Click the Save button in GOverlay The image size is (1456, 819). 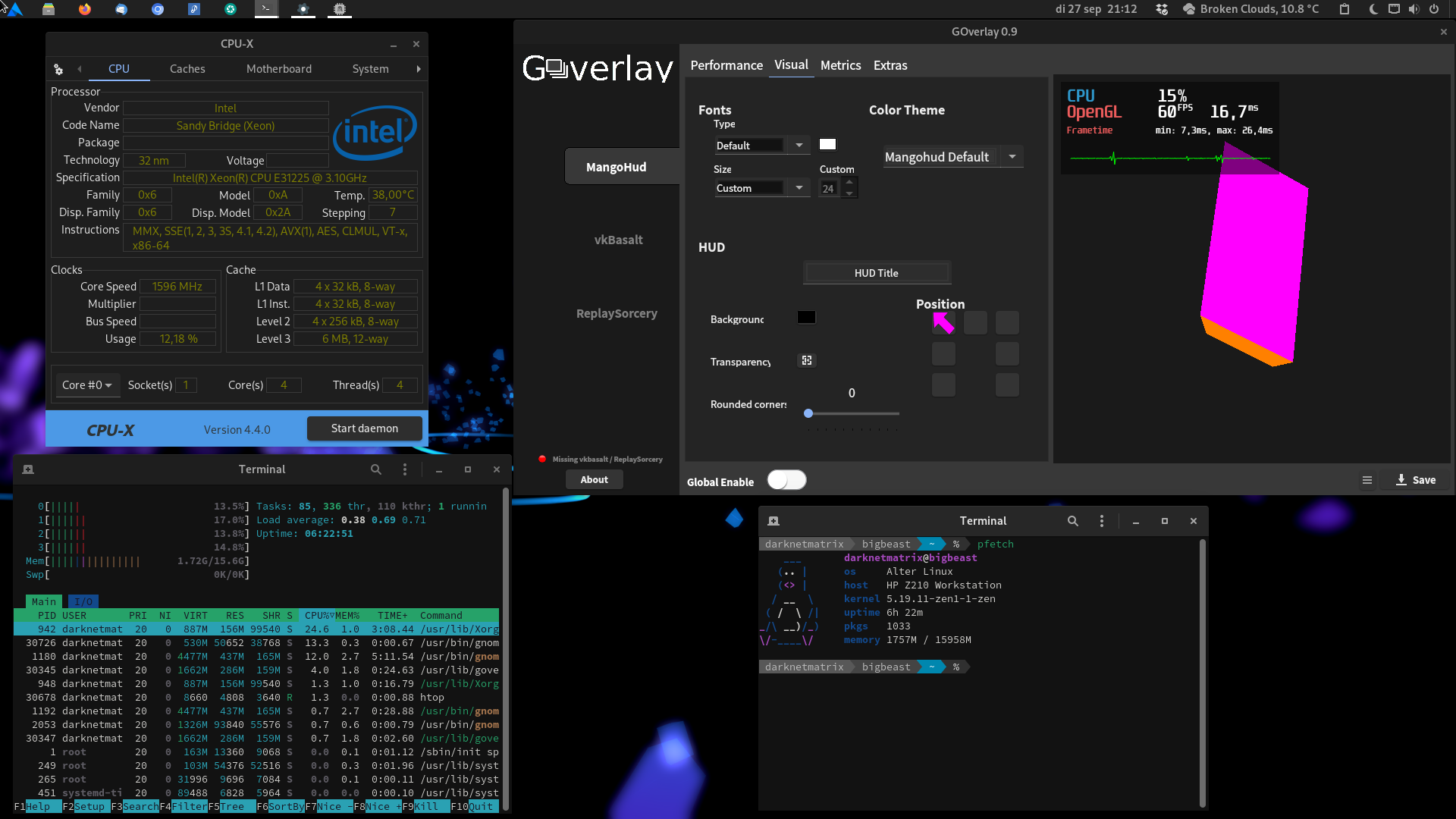click(1416, 480)
